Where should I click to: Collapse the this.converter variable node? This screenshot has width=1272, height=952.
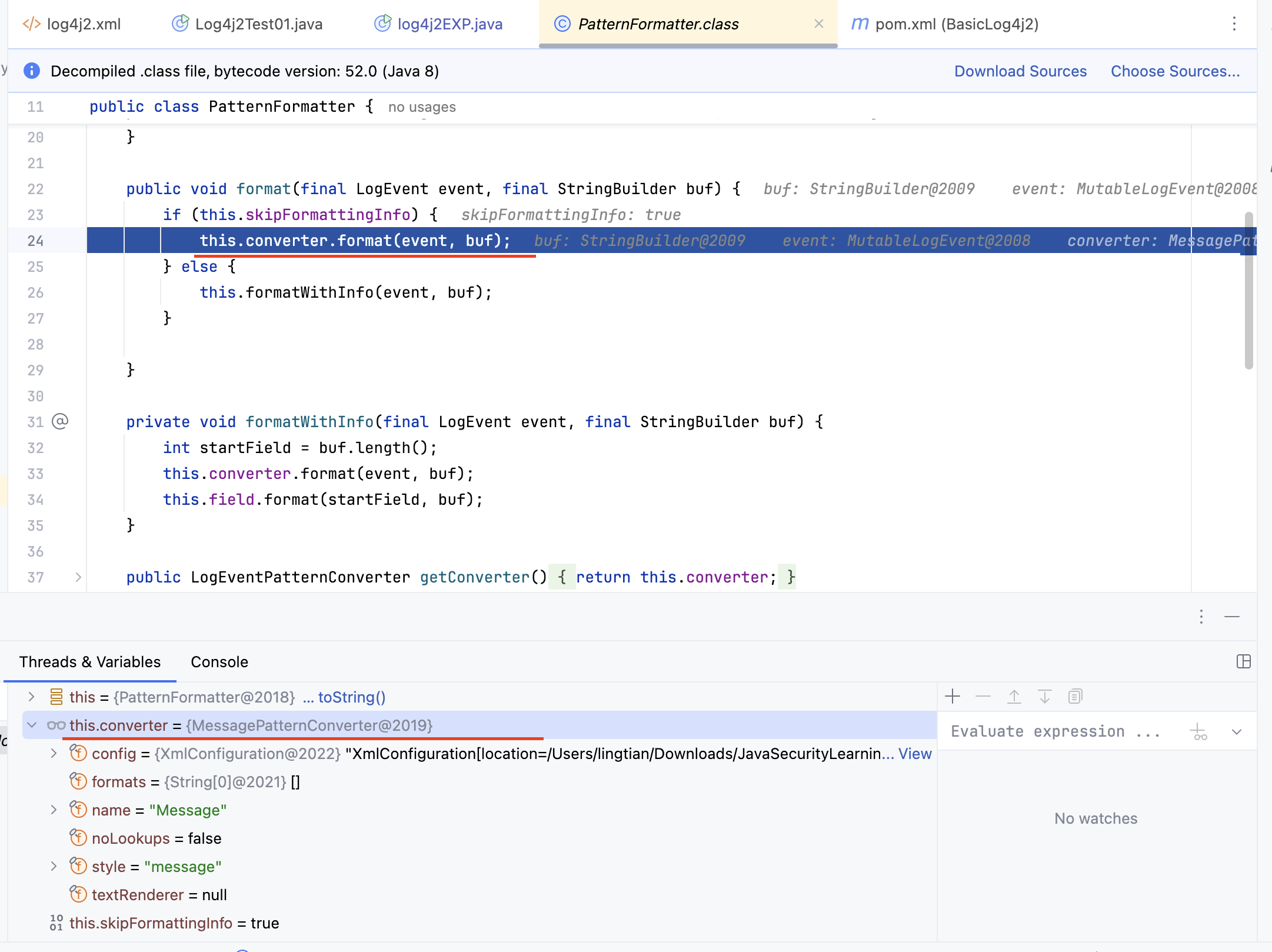[x=32, y=725]
